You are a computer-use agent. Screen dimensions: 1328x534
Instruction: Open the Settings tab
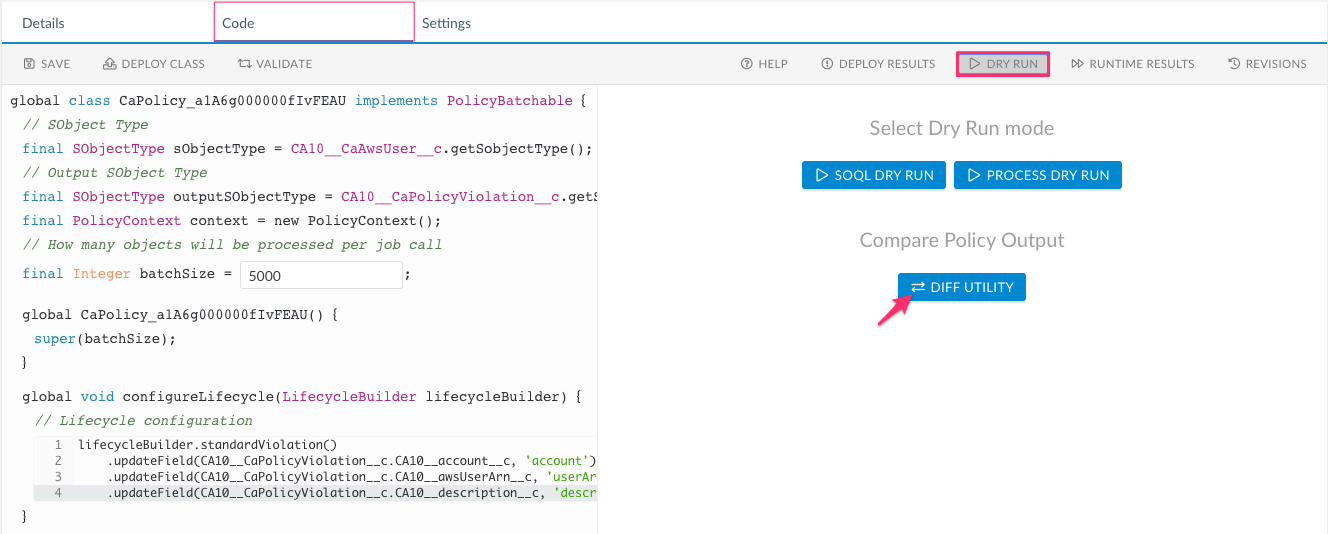[446, 23]
